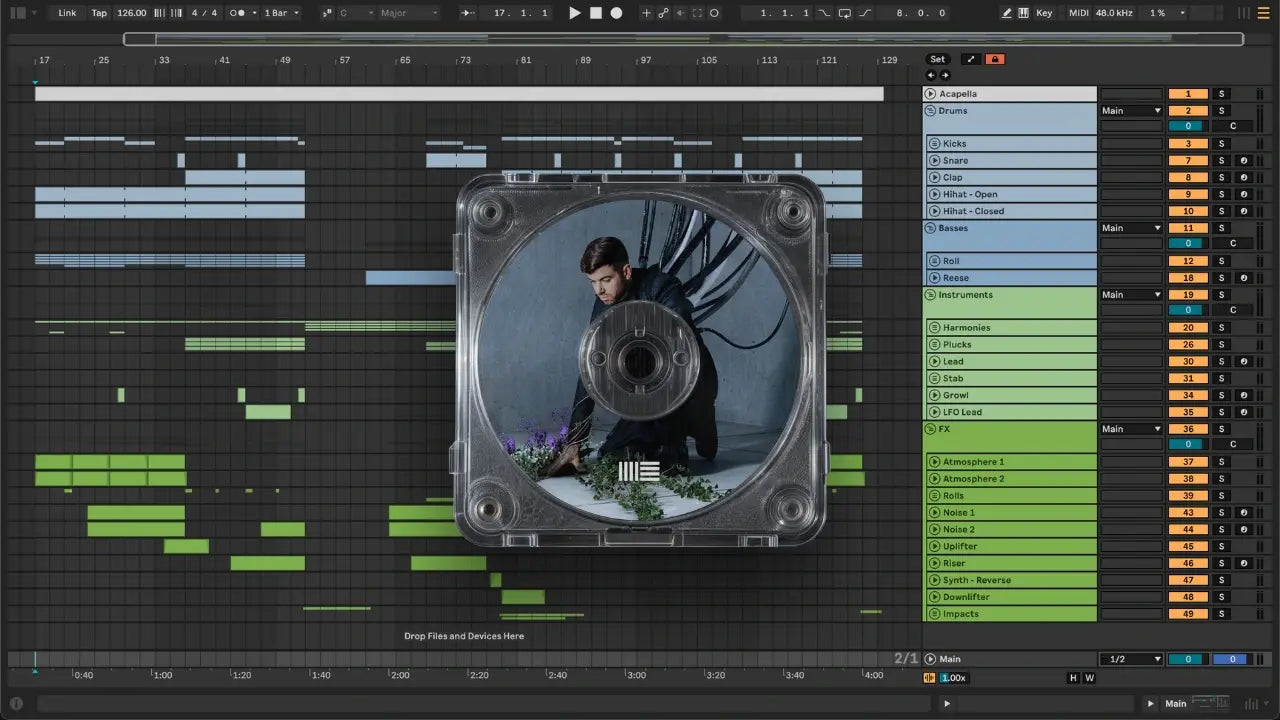Viewport: 1280px width, 720px height.
Task: Click the Link button
Action: 67,13
